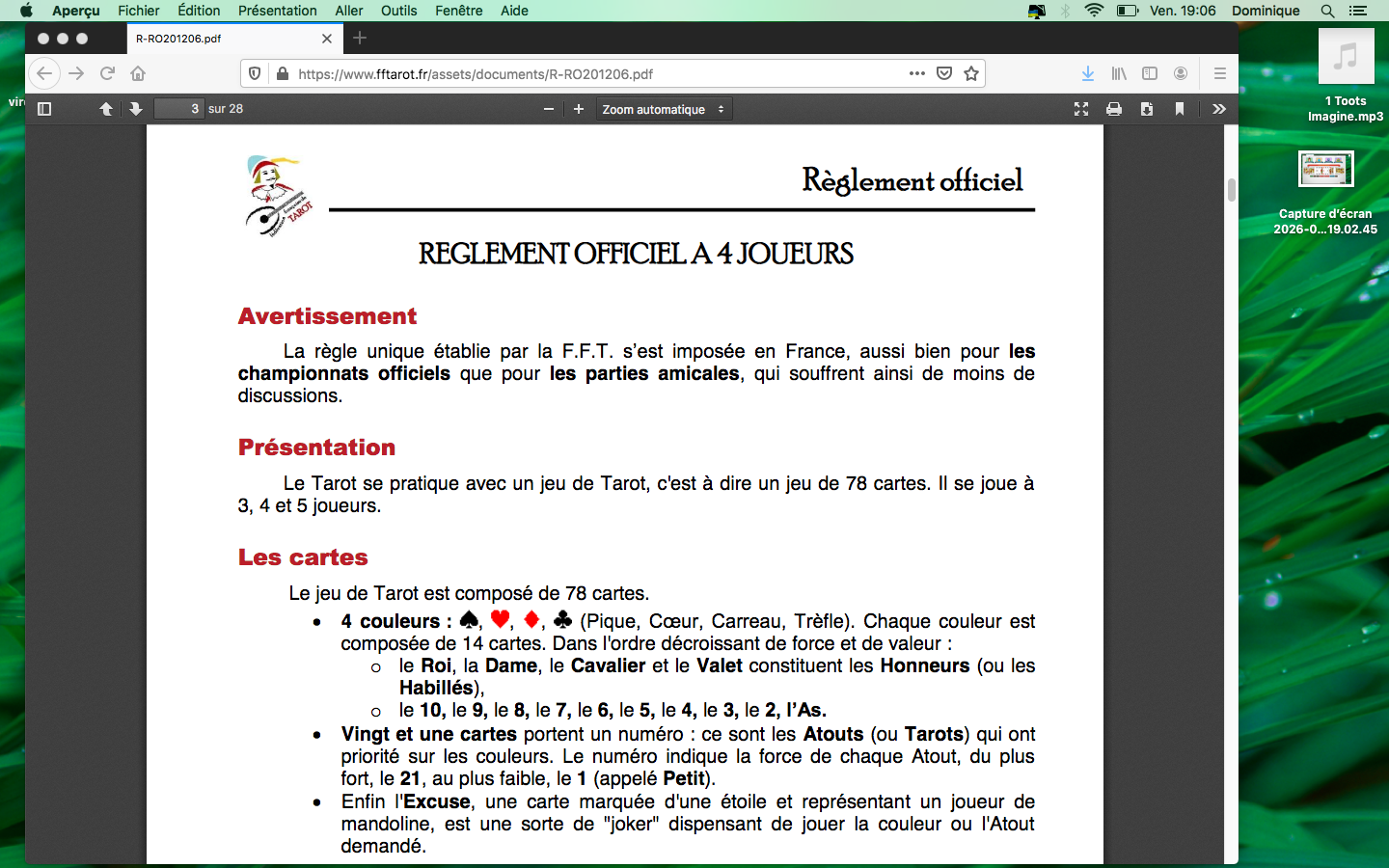The image size is (1389, 868).
Task: Open the Notification Center list icon
Action: click(1358, 11)
